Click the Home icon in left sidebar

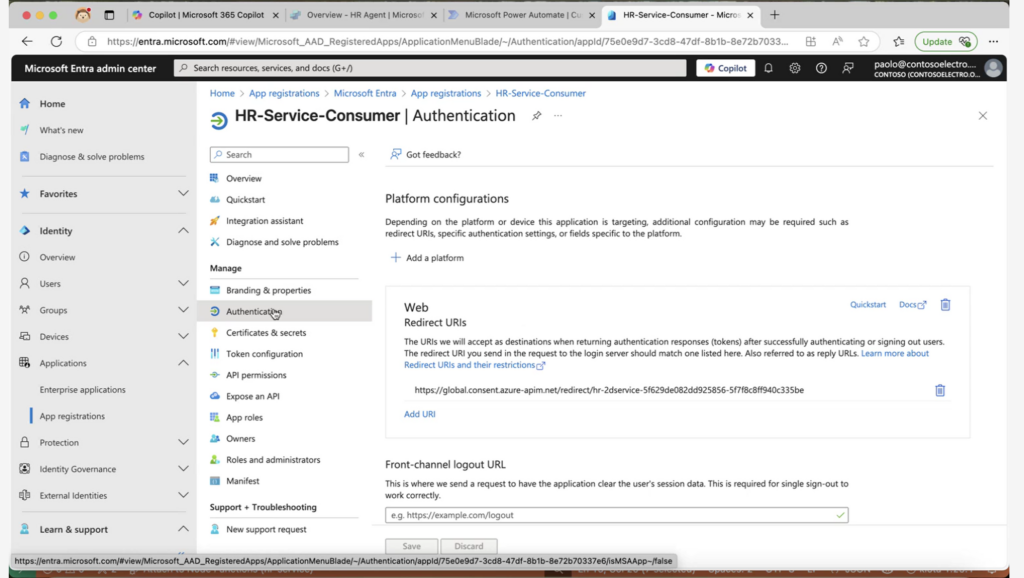coord(25,103)
